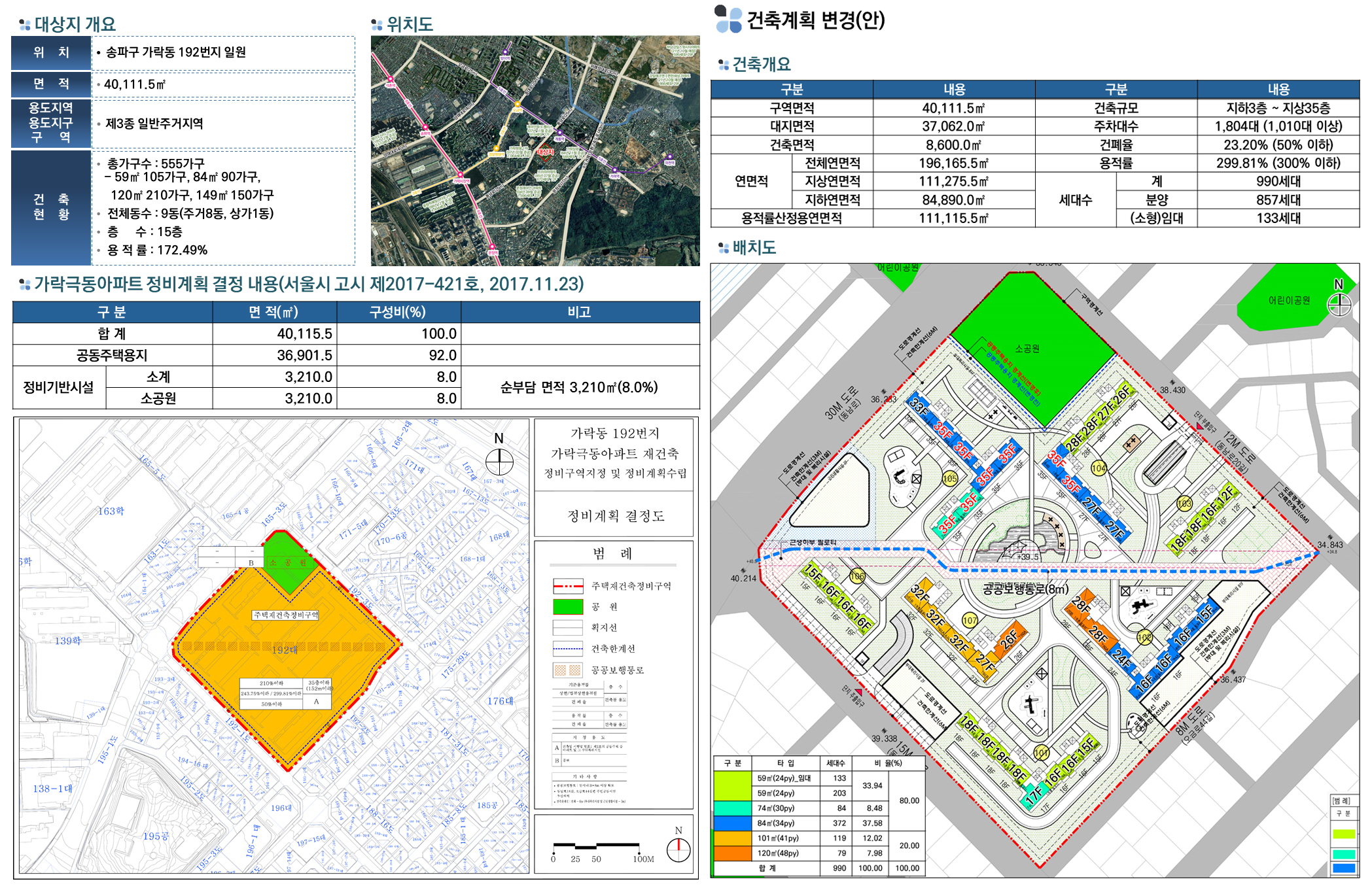Click the blue 84㎡(34py) legend swatch
The width and height of the screenshot is (1372, 892).
[732, 823]
